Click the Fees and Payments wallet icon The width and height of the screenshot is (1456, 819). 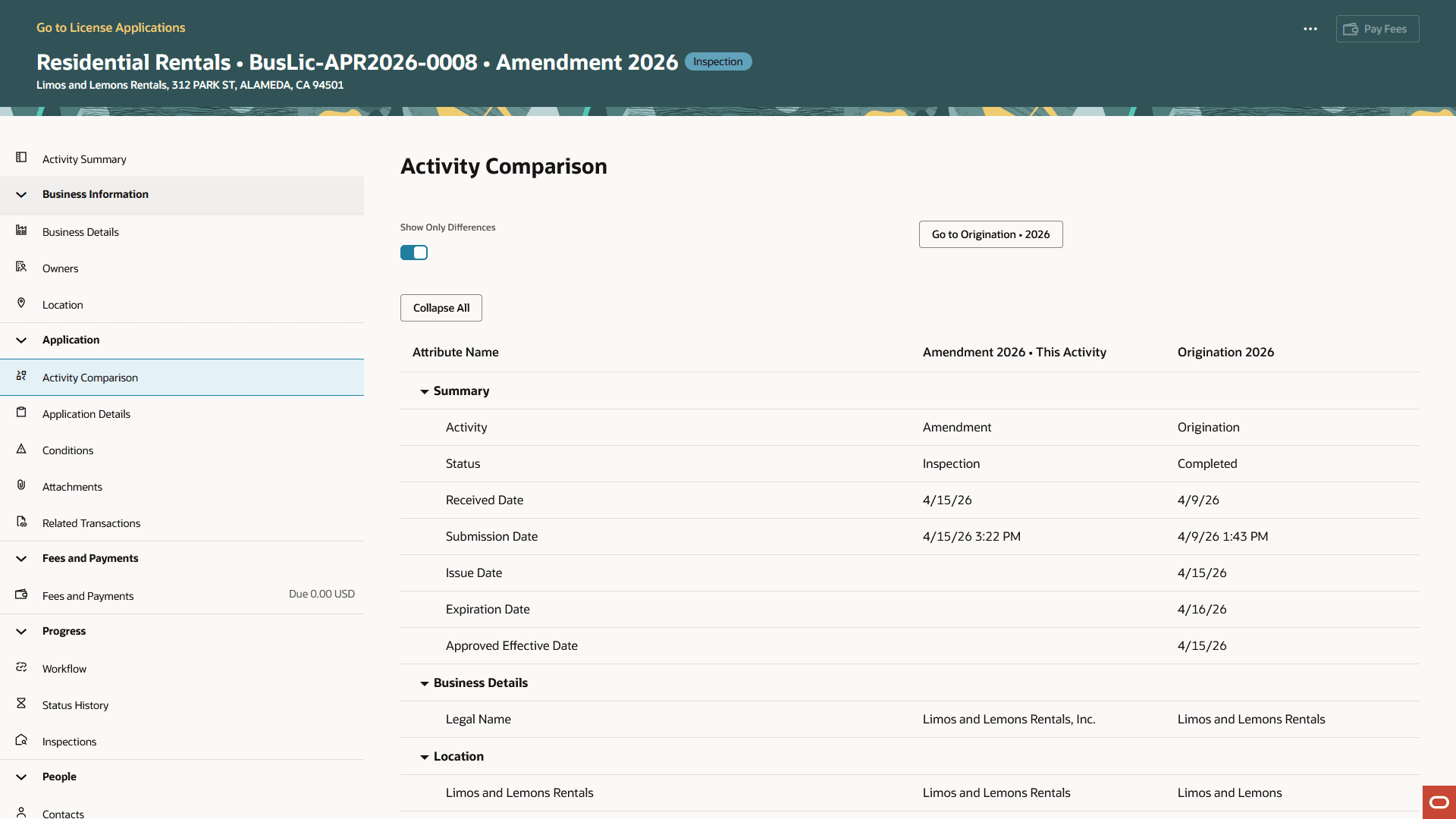coord(21,595)
